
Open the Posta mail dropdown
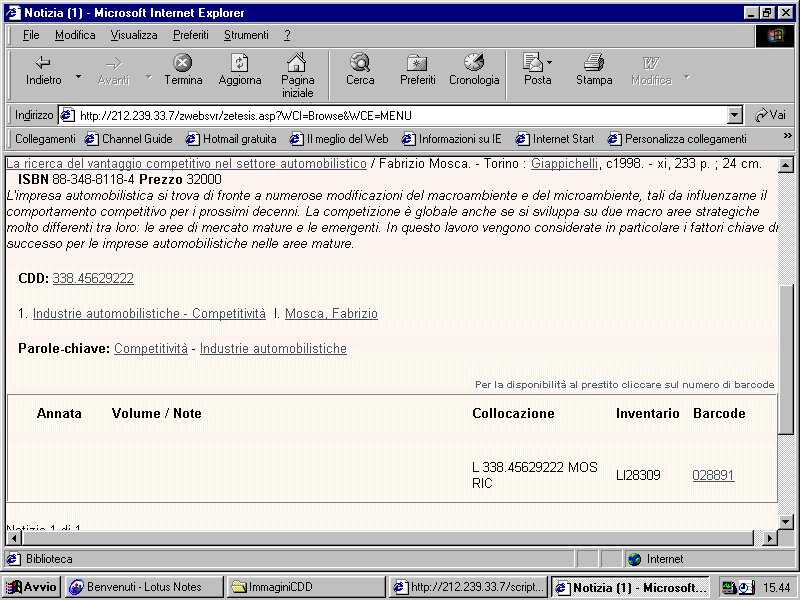coord(551,79)
